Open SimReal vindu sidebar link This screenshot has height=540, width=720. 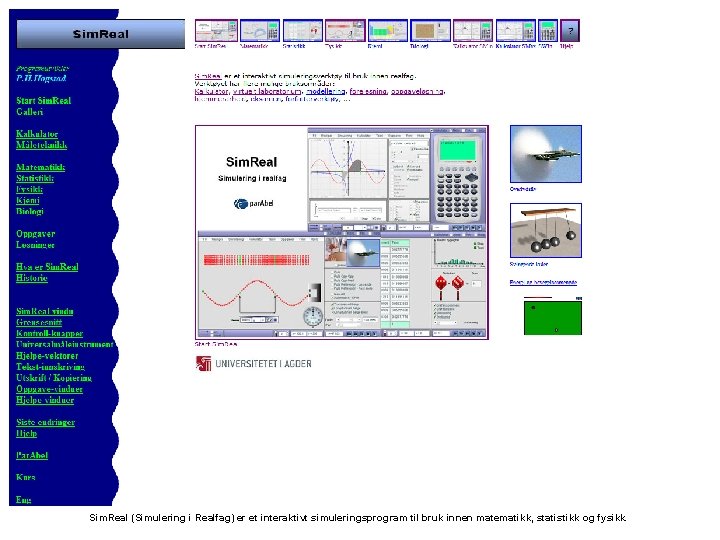[x=45, y=311]
